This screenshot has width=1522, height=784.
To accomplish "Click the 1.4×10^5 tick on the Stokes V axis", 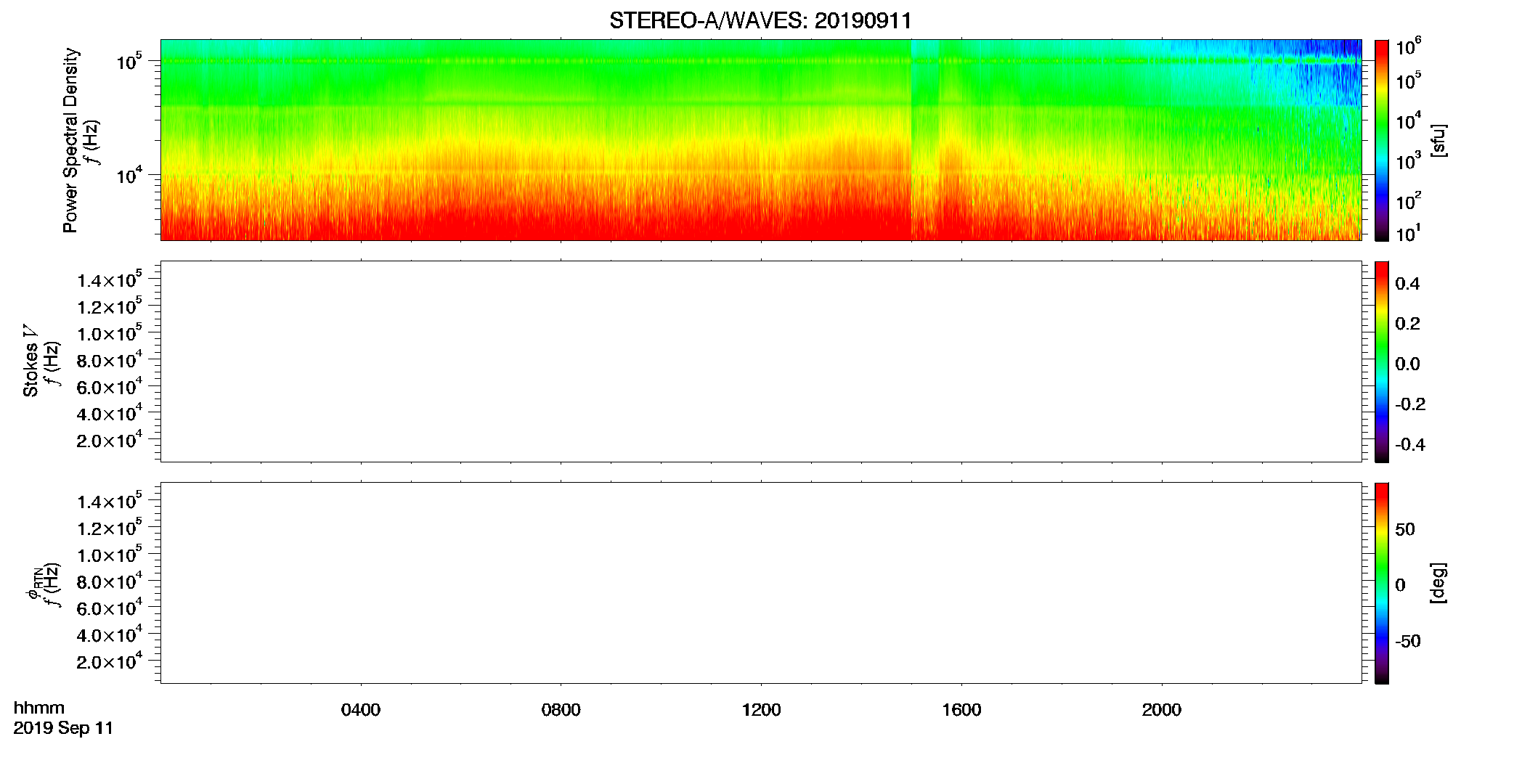I will [110, 279].
